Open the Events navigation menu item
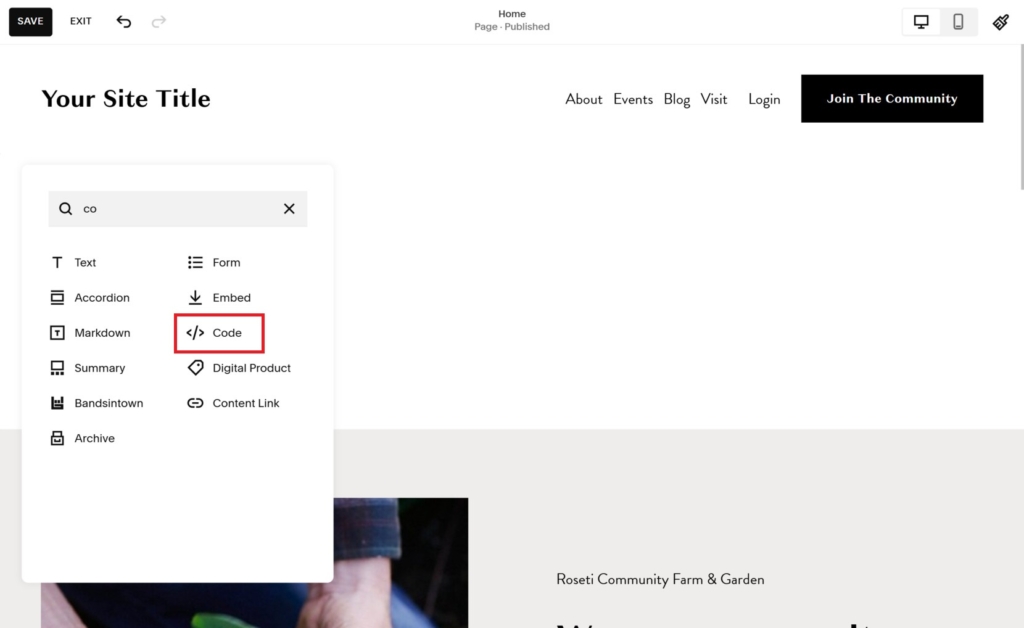1024x628 pixels. [x=633, y=99]
